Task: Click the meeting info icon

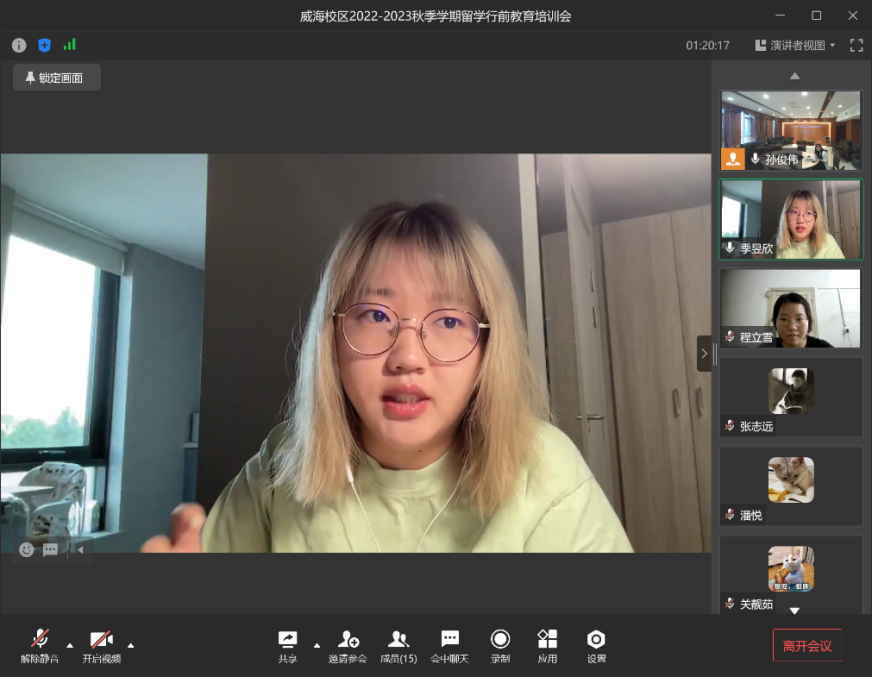Action: point(19,45)
